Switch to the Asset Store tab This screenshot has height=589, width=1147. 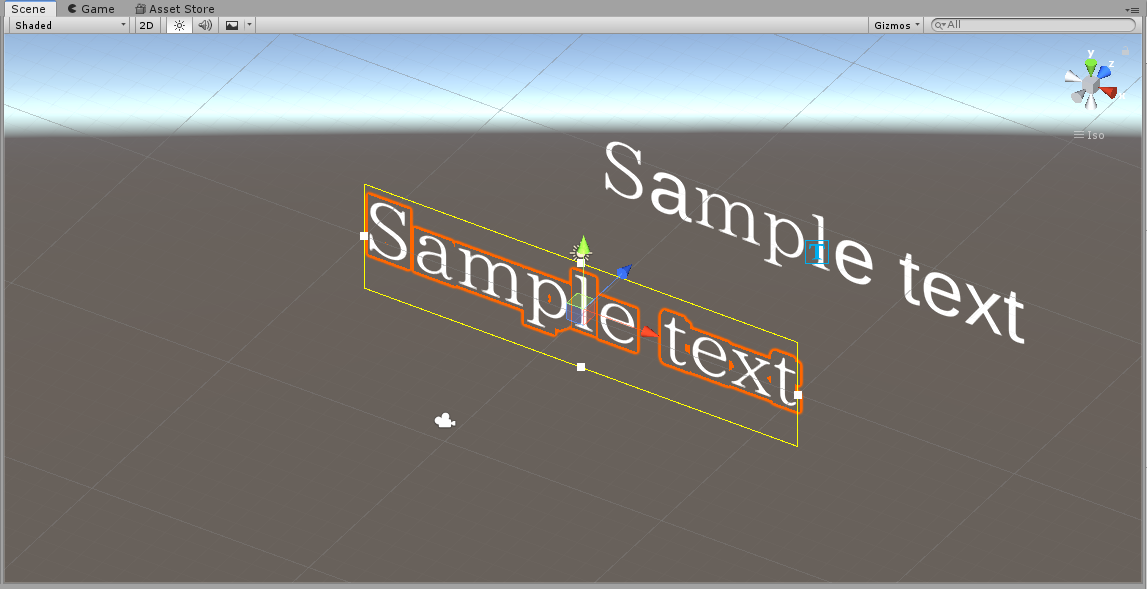[175, 9]
